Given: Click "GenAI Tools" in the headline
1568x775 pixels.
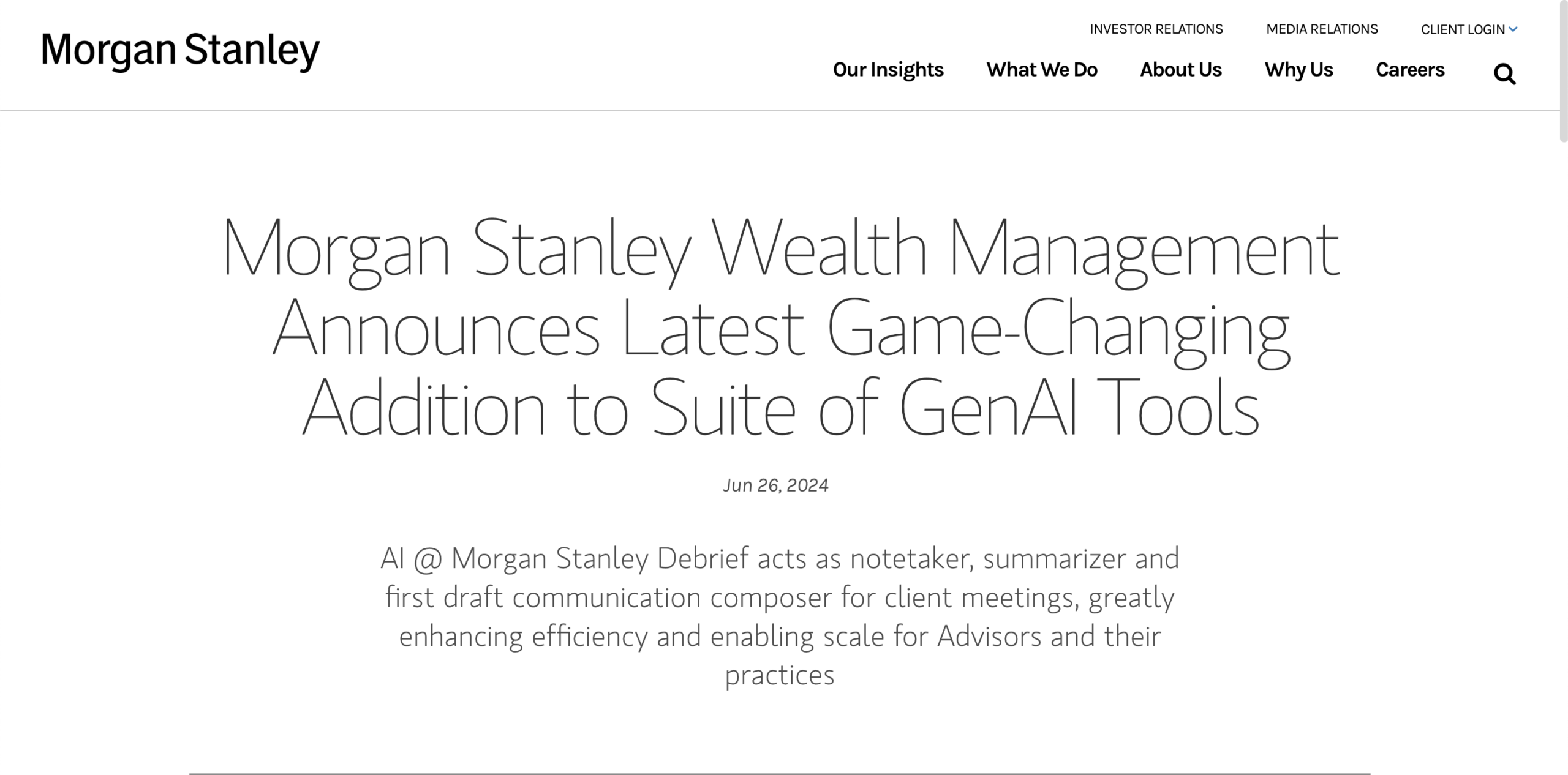Looking at the screenshot, I should click(x=1079, y=408).
